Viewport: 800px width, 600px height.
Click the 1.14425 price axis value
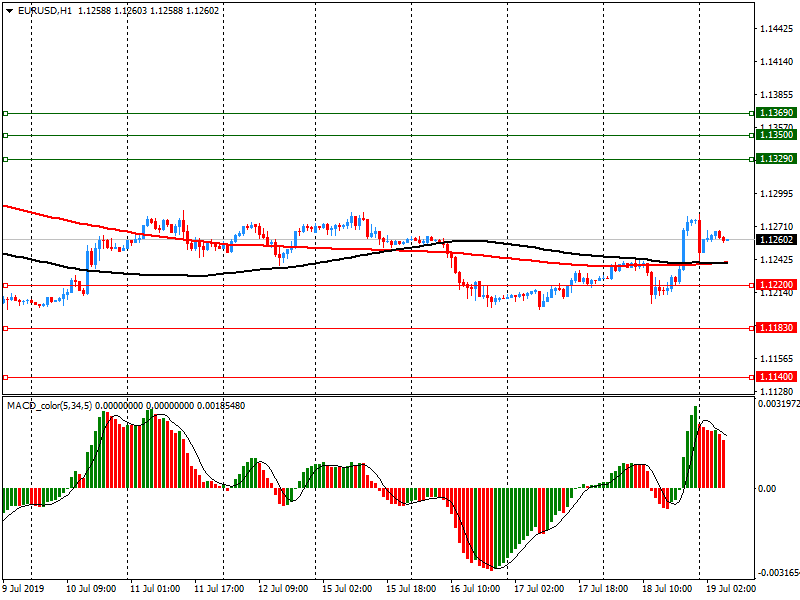point(777,29)
